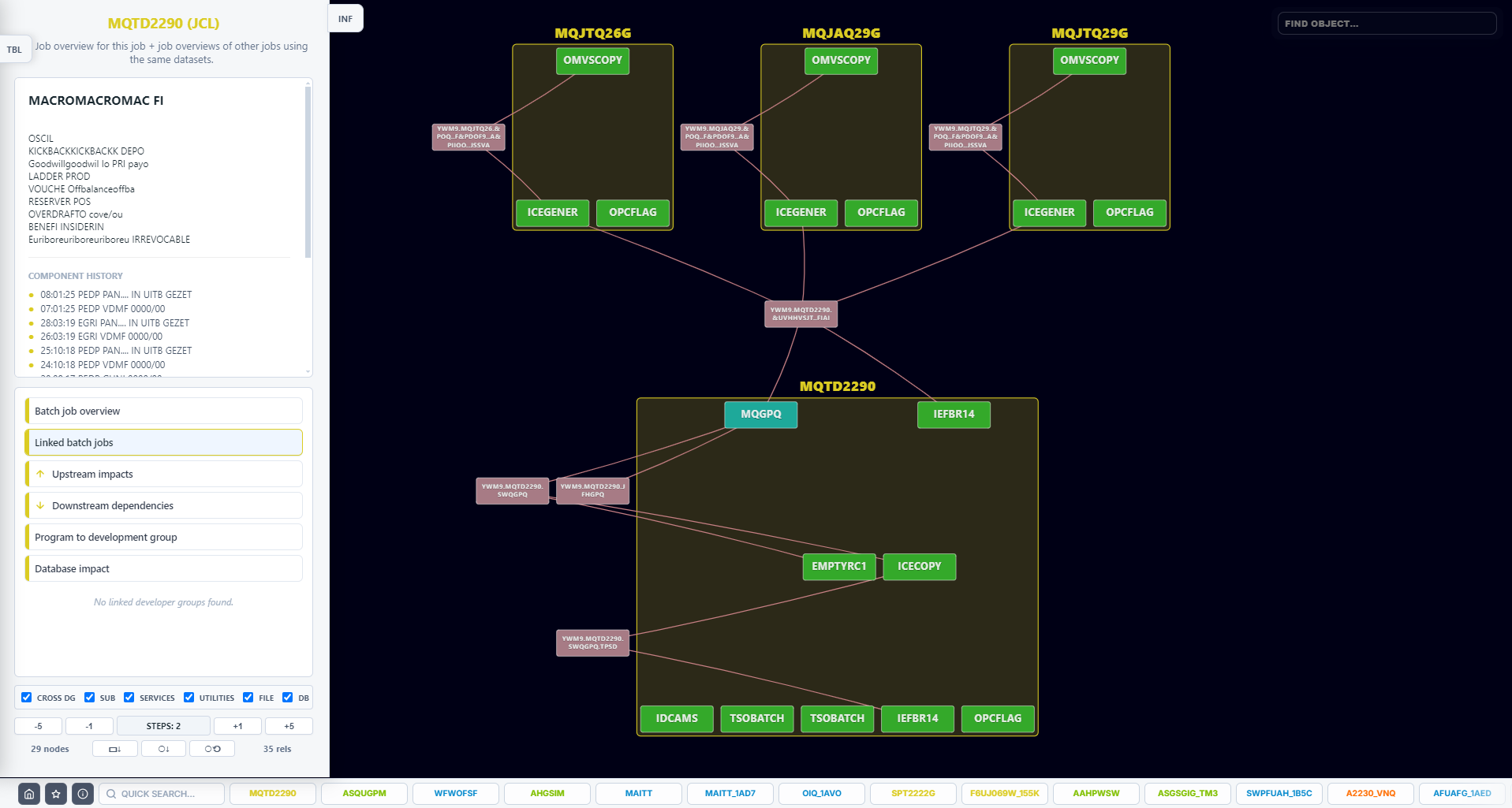Switch to the AHGSIM bottom tab

547,794
